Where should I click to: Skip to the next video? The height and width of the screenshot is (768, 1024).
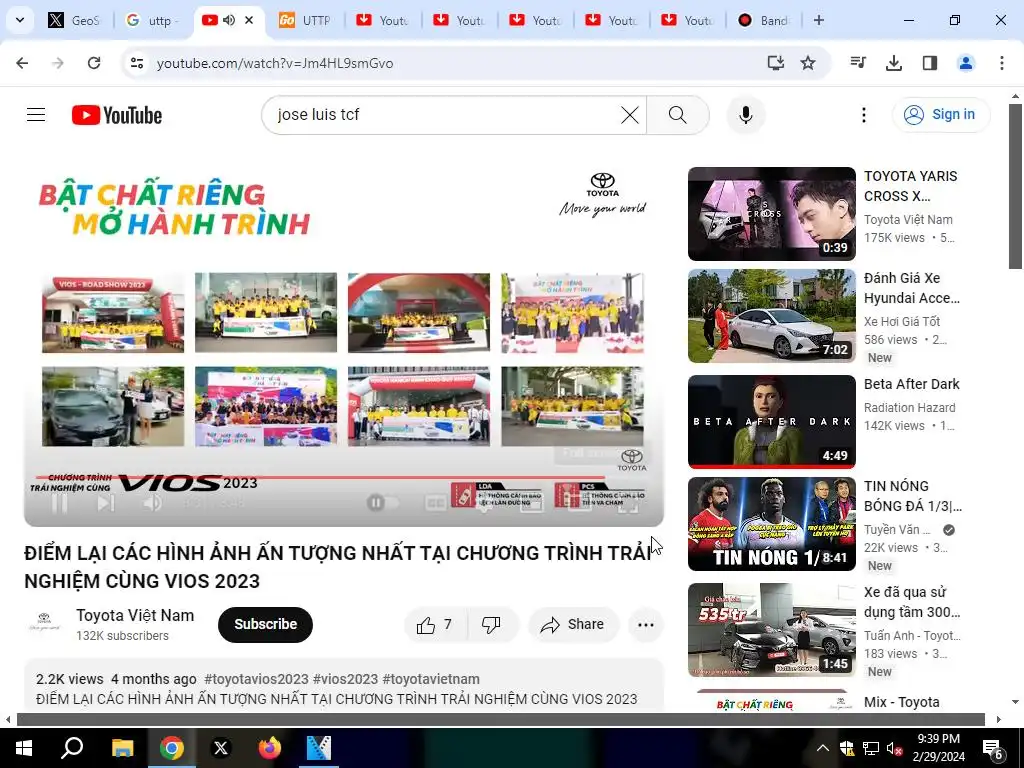[106, 502]
